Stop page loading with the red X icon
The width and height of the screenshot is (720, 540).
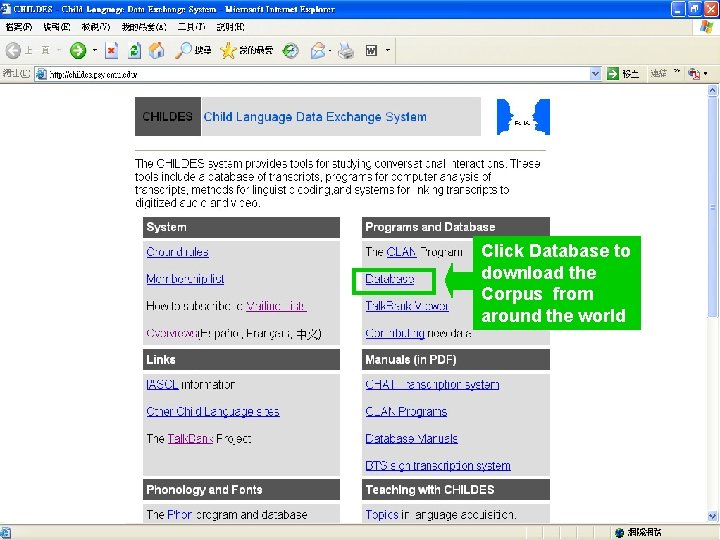111,50
